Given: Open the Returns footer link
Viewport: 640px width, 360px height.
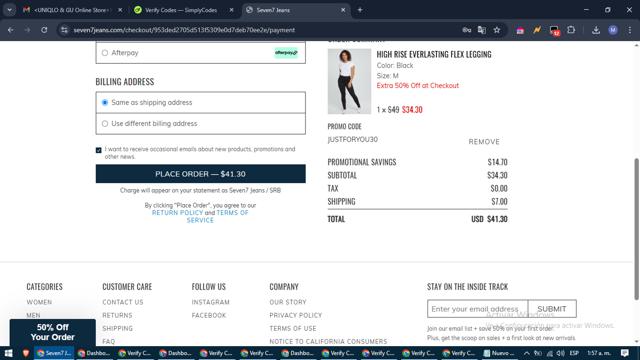Looking at the screenshot, I should coord(117,315).
